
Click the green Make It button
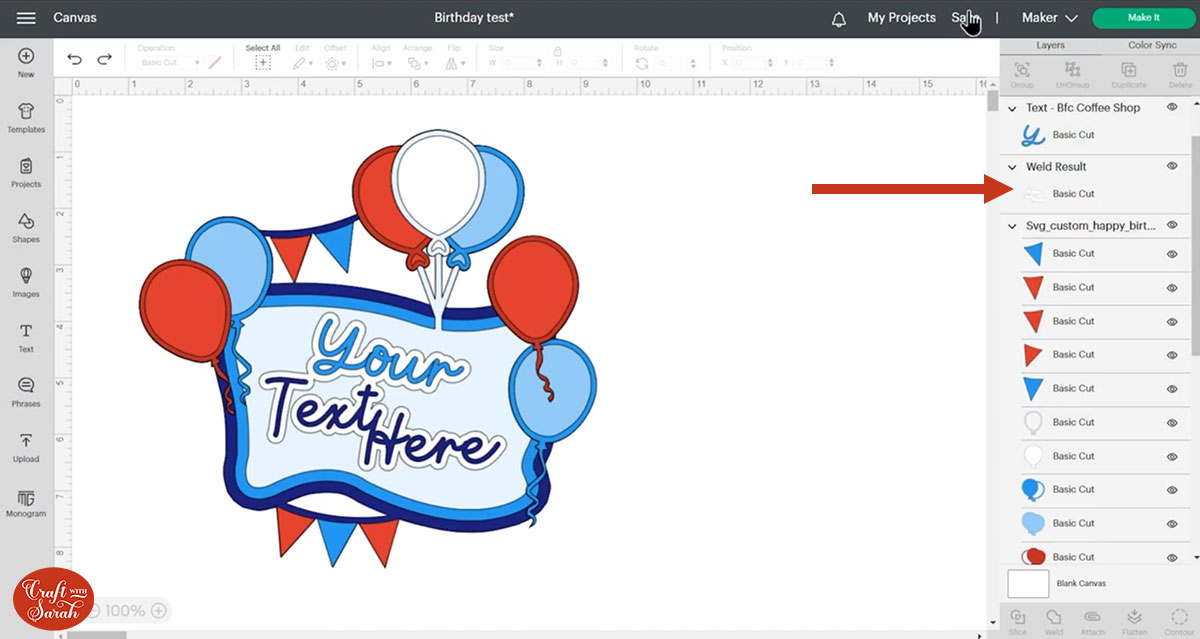tap(1143, 18)
